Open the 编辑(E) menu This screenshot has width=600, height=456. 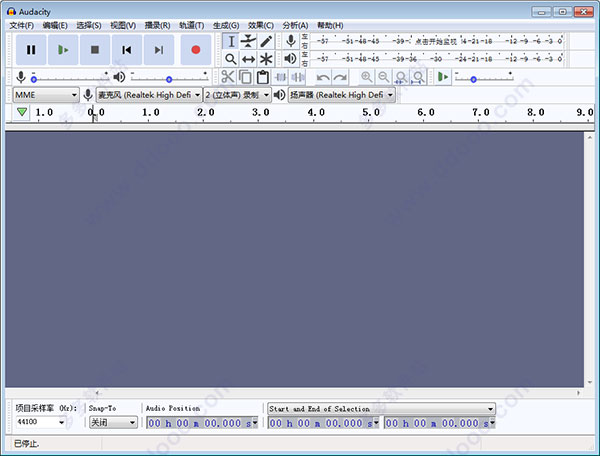point(55,26)
